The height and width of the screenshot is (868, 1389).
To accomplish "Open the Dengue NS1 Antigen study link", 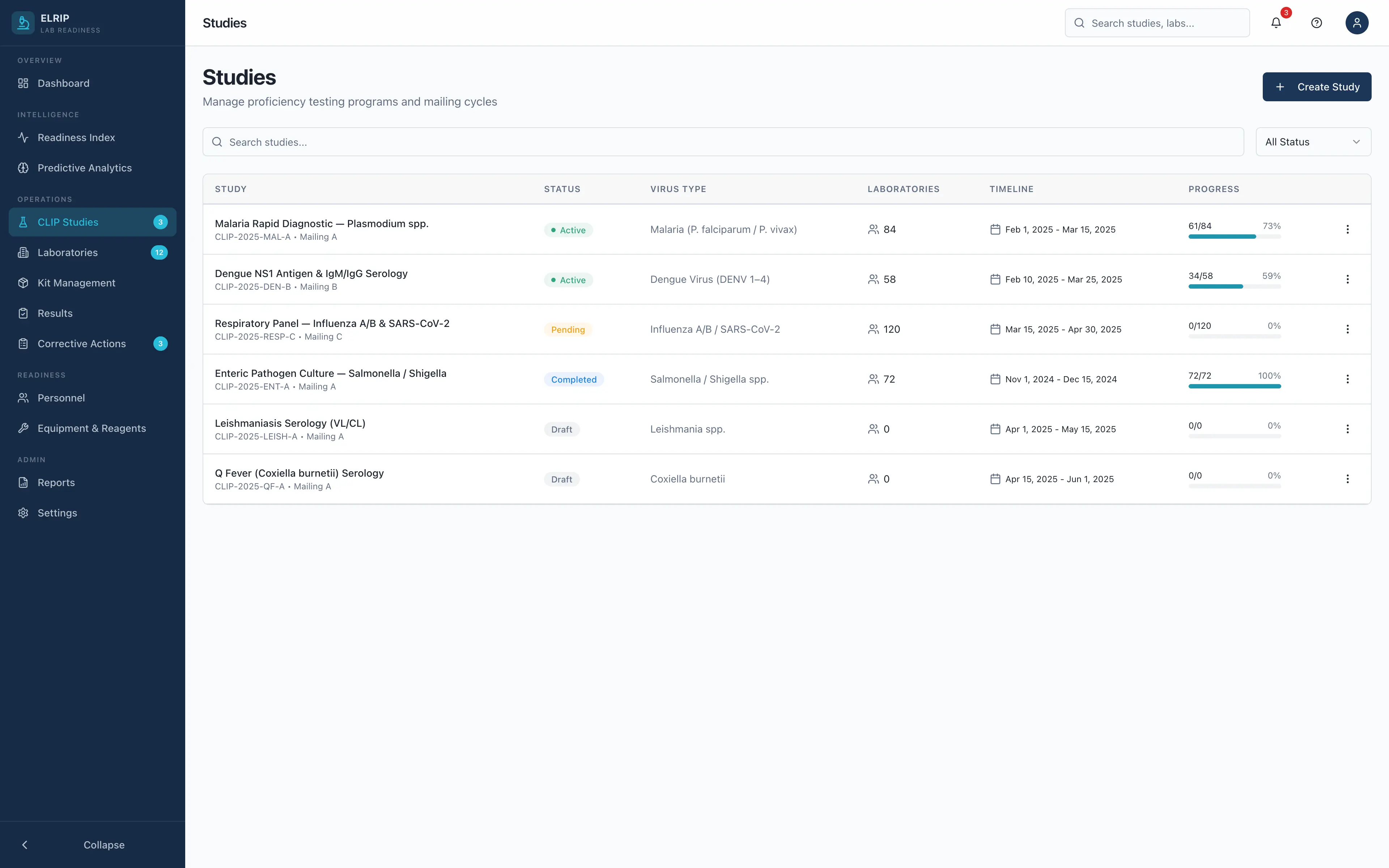I will coord(310,274).
